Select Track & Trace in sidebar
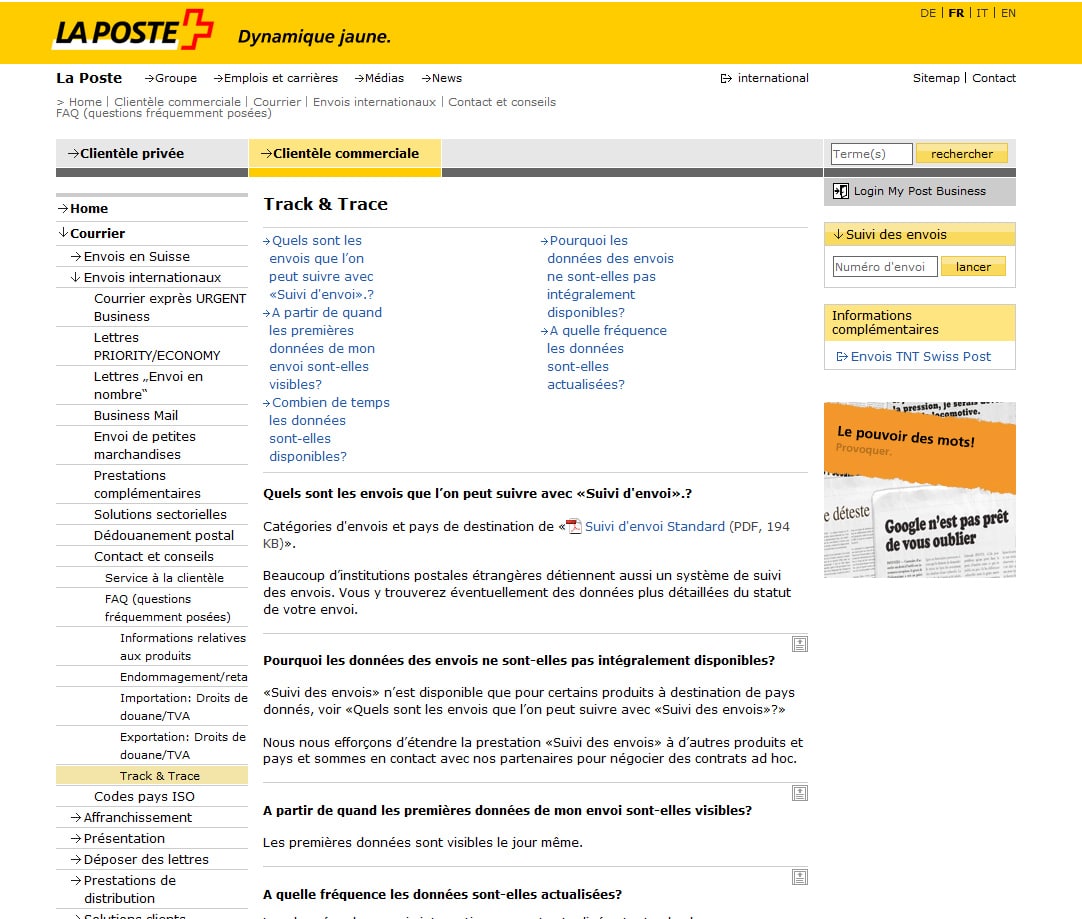The image size is (1082, 919). pyautogui.click(x=152, y=775)
